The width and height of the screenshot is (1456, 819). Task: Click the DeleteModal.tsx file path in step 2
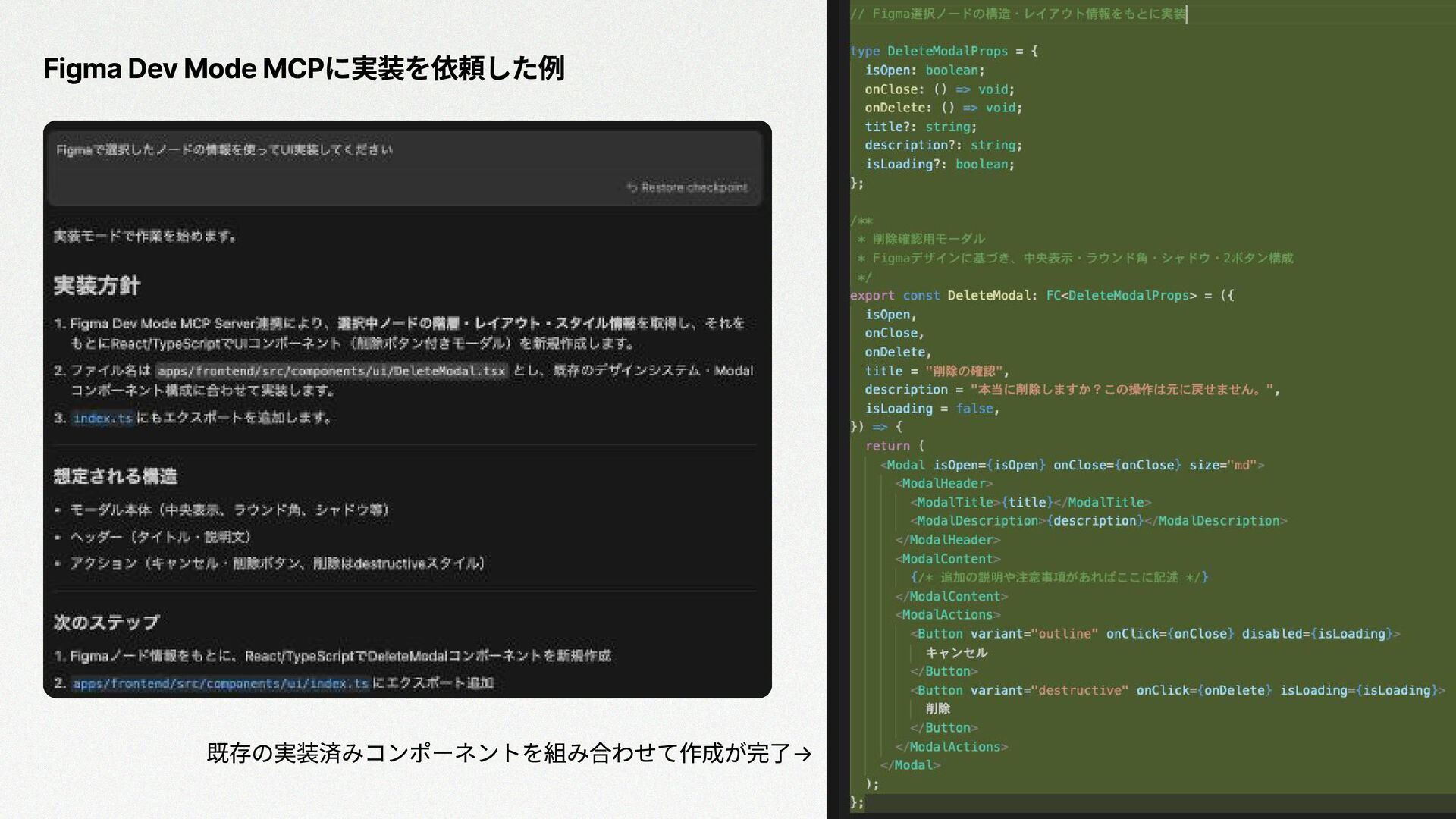pyautogui.click(x=331, y=371)
